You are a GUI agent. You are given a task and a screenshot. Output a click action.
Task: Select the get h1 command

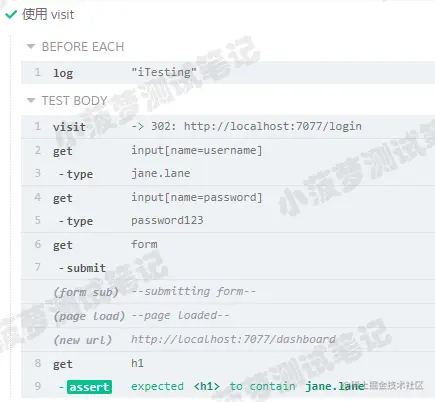pyautogui.click(x=228, y=363)
